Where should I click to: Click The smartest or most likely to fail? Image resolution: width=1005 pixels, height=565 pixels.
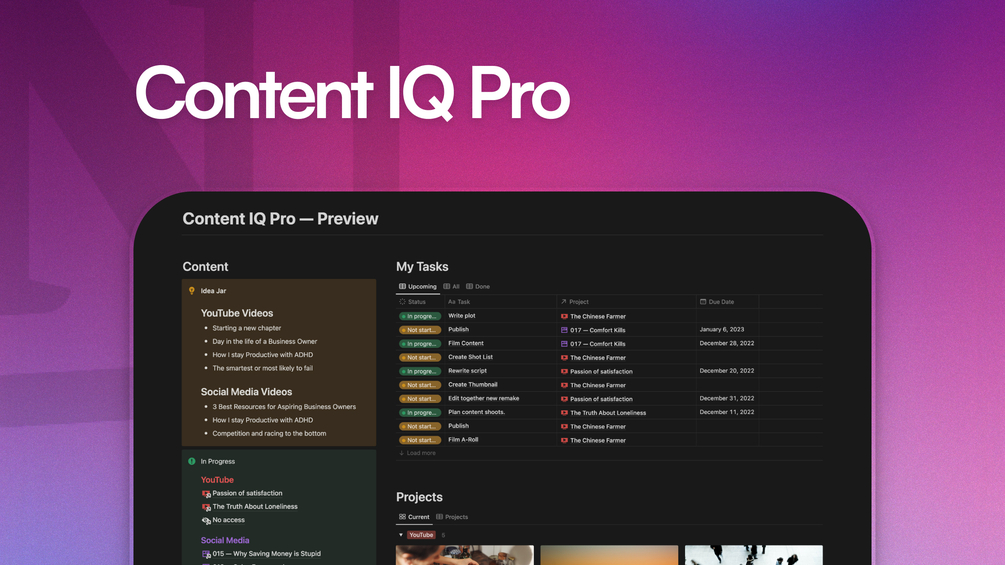(x=263, y=368)
